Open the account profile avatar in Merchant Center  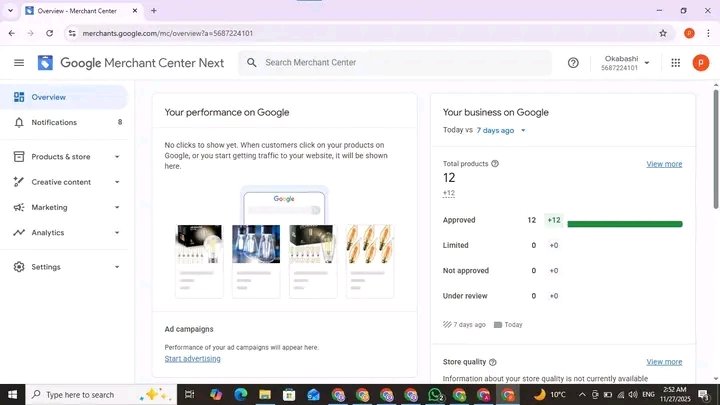pyautogui.click(x=701, y=63)
